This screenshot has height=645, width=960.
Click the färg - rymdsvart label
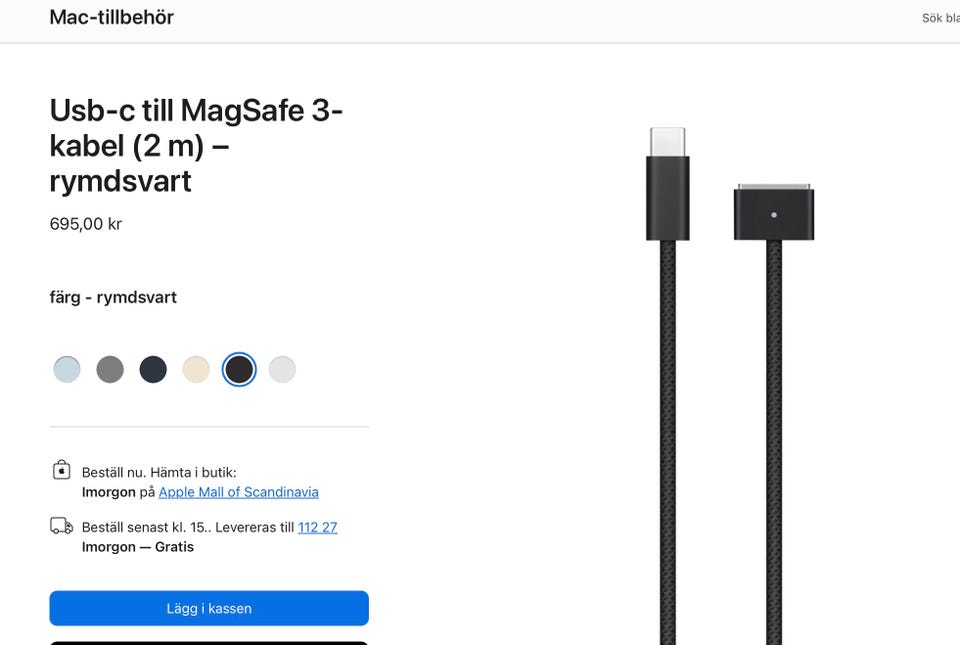tap(113, 297)
